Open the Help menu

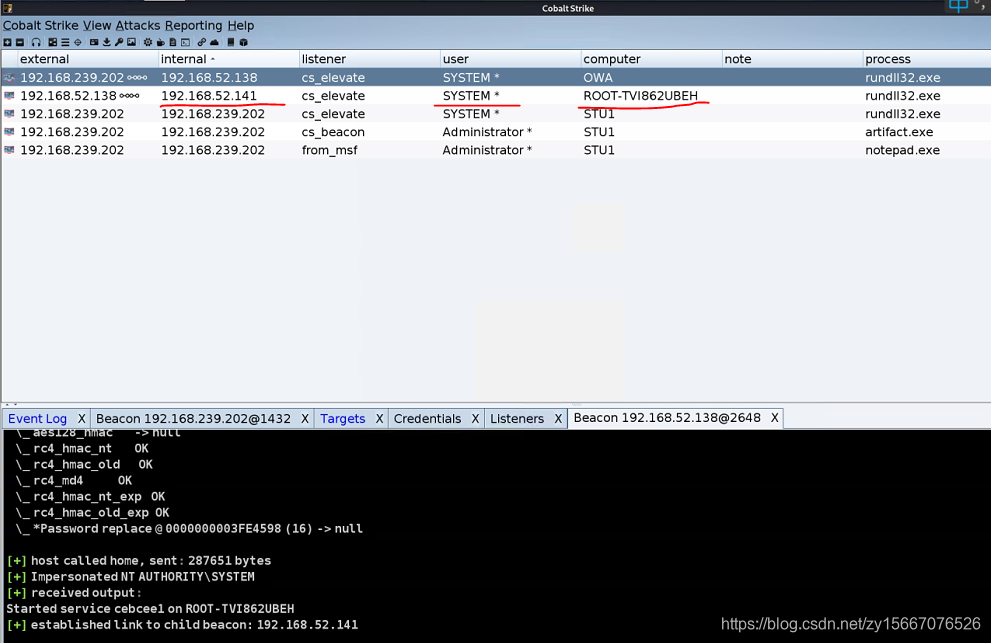pos(241,26)
